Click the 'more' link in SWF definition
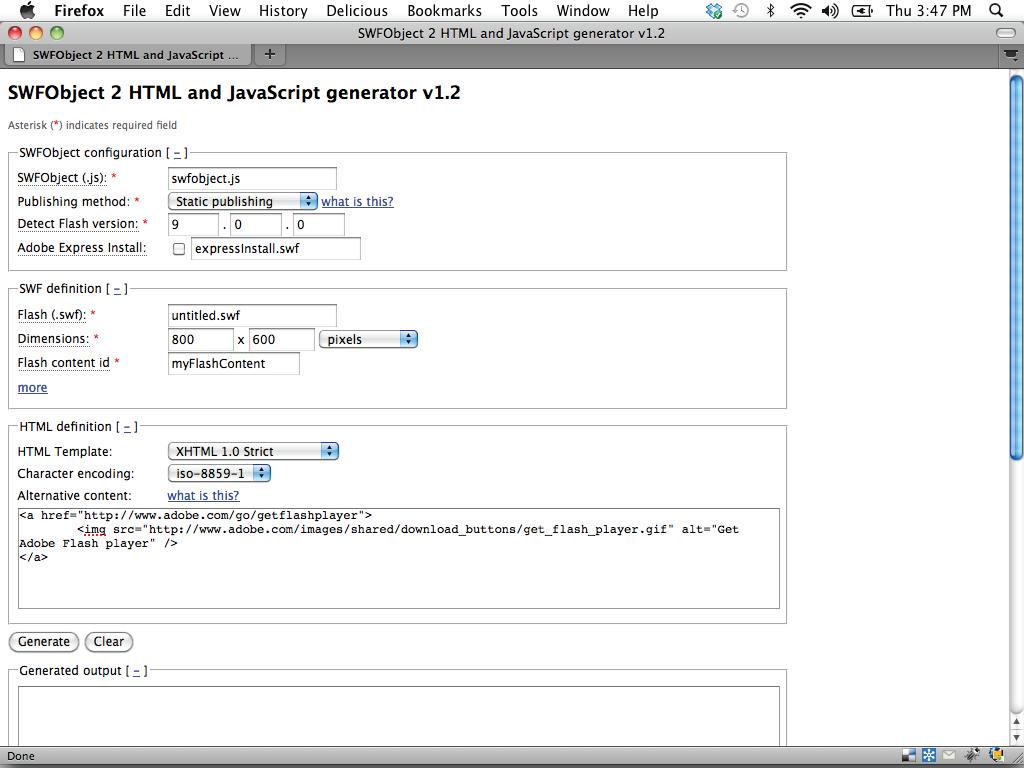This screenshot has height=768, width=1024. click(x=32, y=387)
